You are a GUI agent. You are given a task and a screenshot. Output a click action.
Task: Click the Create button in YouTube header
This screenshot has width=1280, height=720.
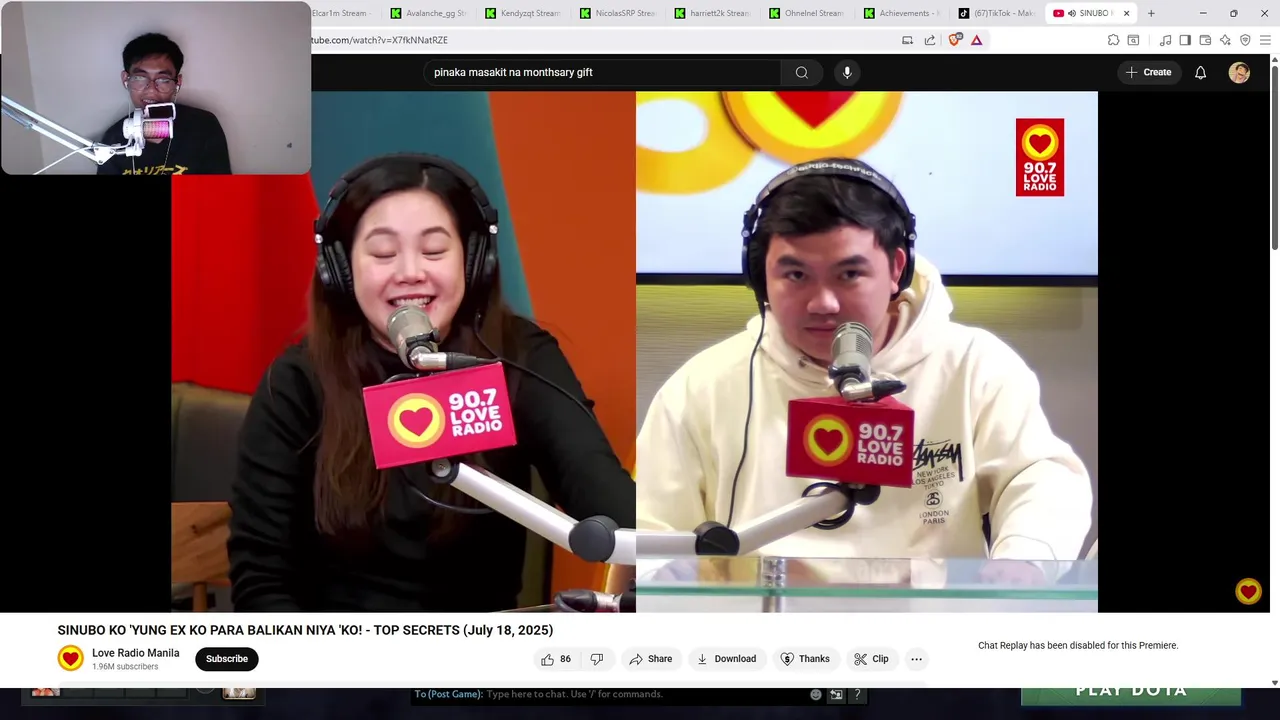[1148, 72]
